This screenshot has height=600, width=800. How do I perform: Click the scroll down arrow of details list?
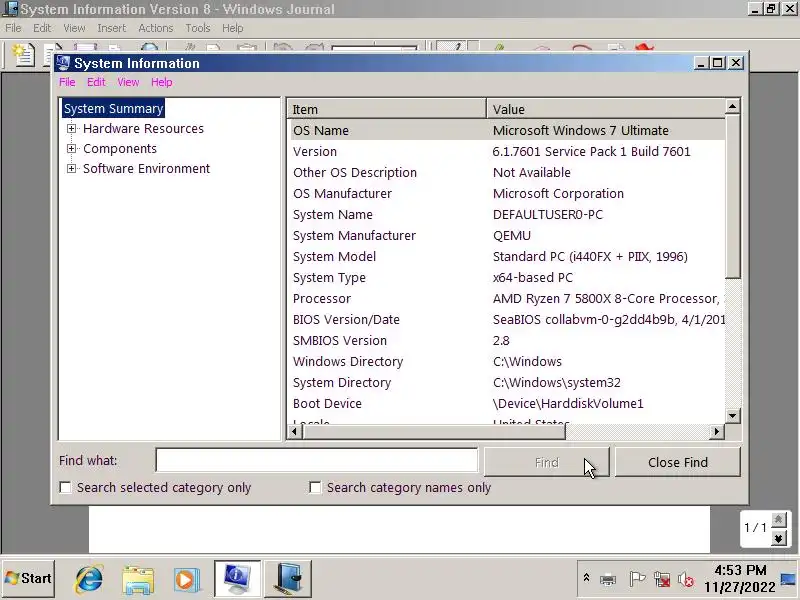point(732,415)
